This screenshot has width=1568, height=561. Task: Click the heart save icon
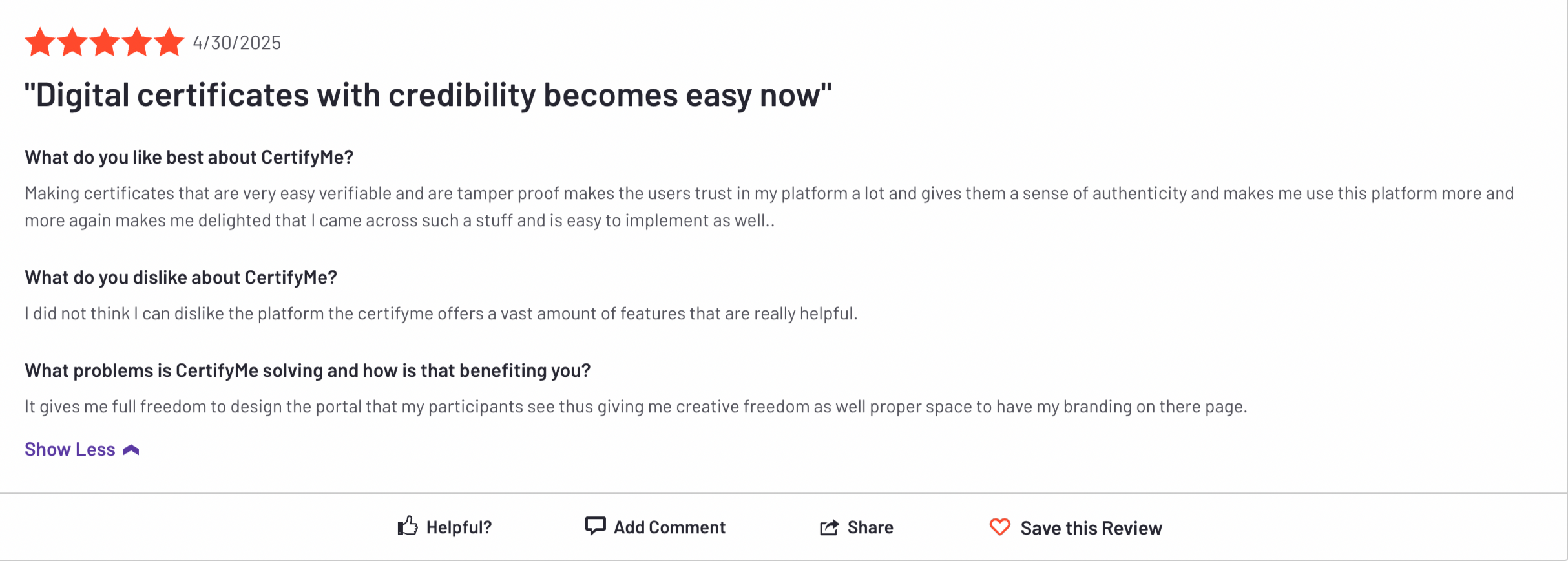coord(999,527)
